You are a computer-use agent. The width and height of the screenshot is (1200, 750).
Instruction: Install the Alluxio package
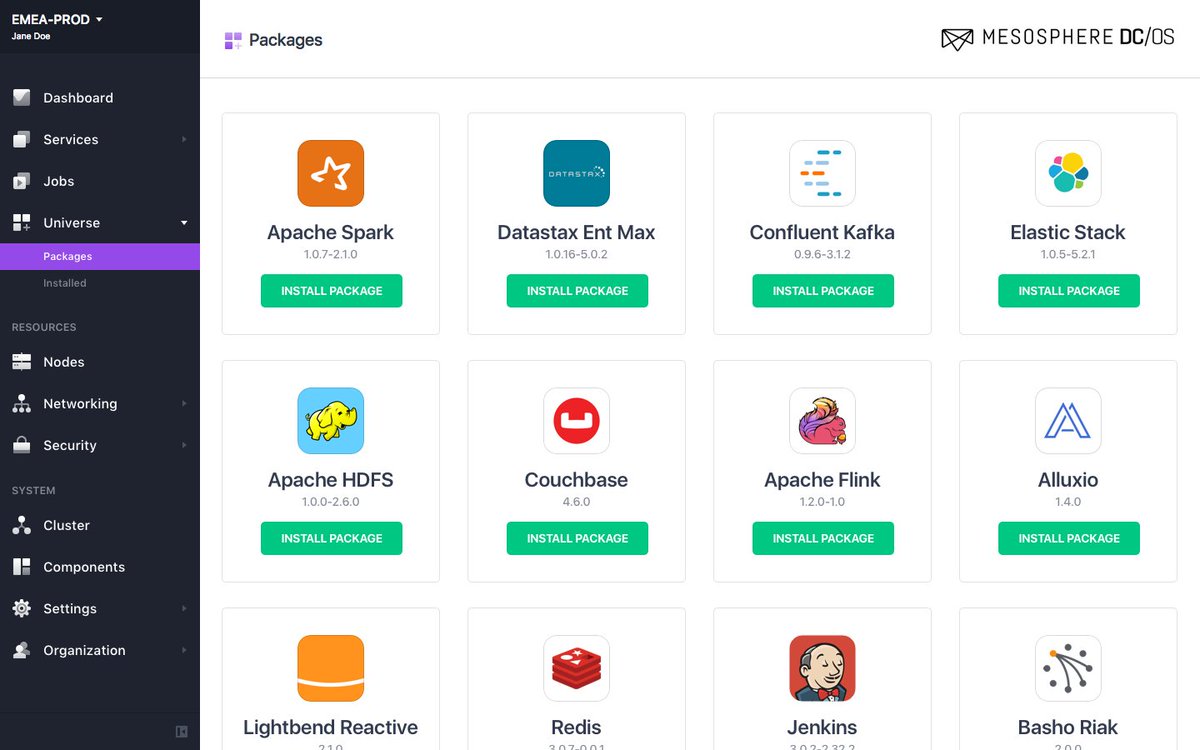click(1069, 538)
